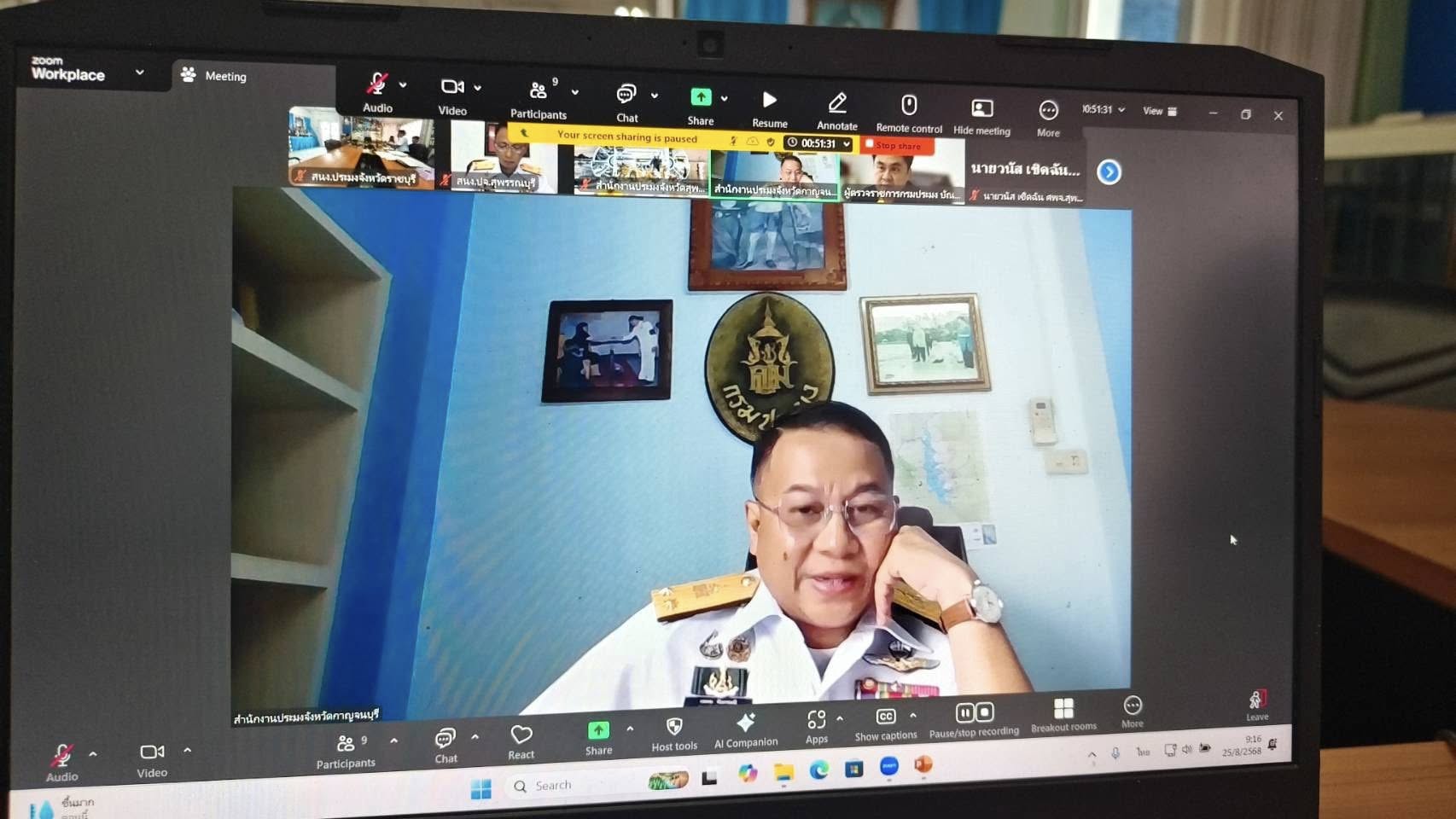
Task: Expand the 00:51:31 timer dropdown at toolbar end
Action: coord(1121,109)
